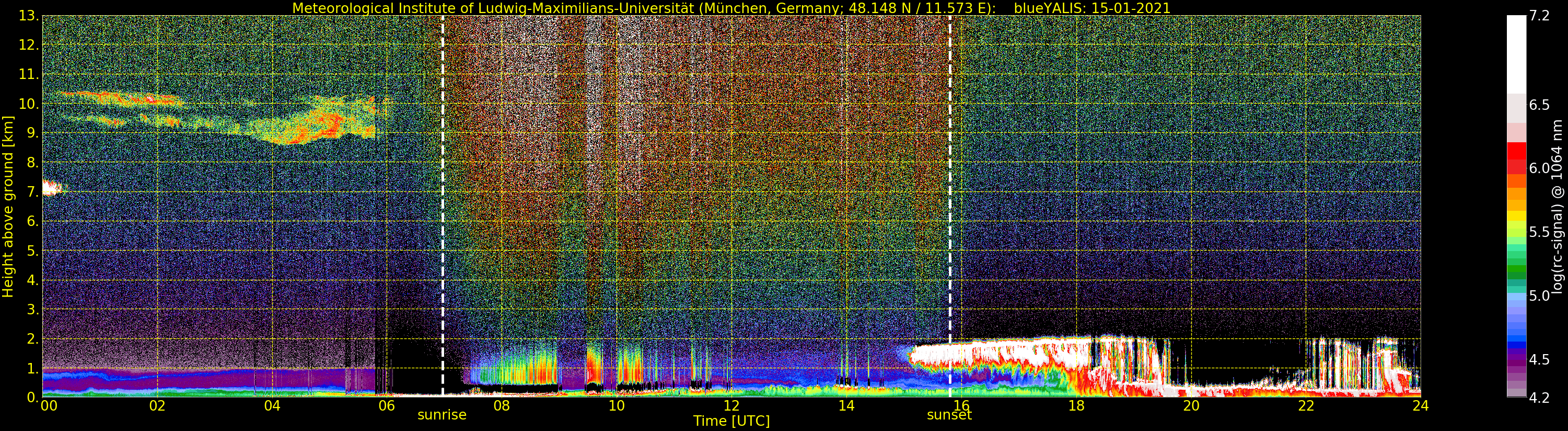The width and height of the screenshot is (1568, 431).
Task: Click the time axis tick "16"
Action: click(x=961, y=406)
